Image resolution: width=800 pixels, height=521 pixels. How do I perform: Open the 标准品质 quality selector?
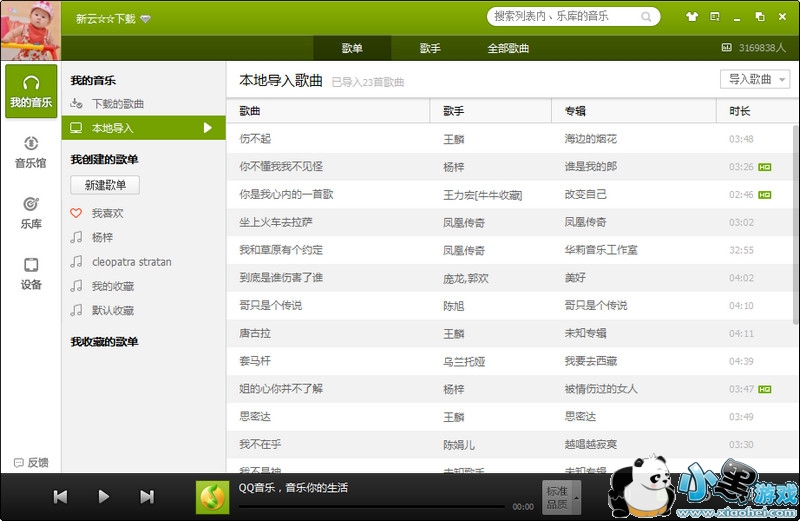click(561, 498)
